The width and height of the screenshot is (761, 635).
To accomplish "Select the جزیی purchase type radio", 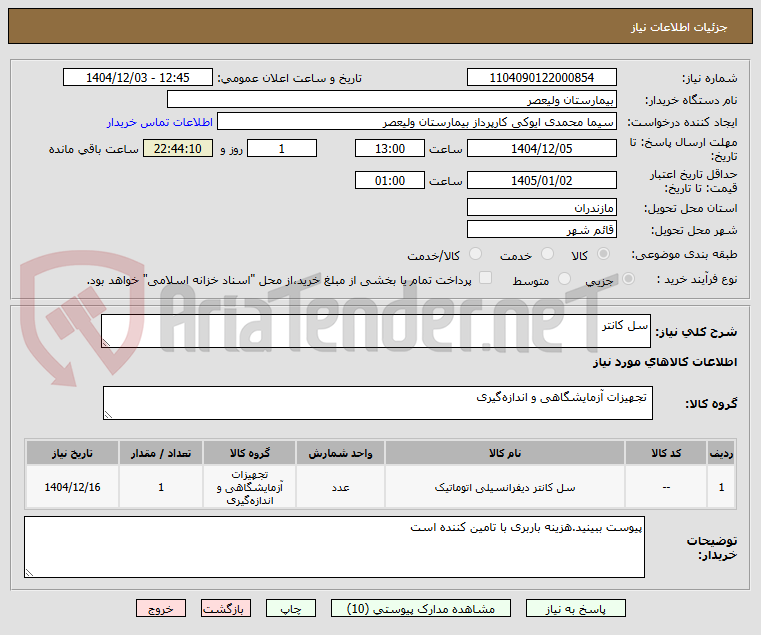I will [628, 279].
